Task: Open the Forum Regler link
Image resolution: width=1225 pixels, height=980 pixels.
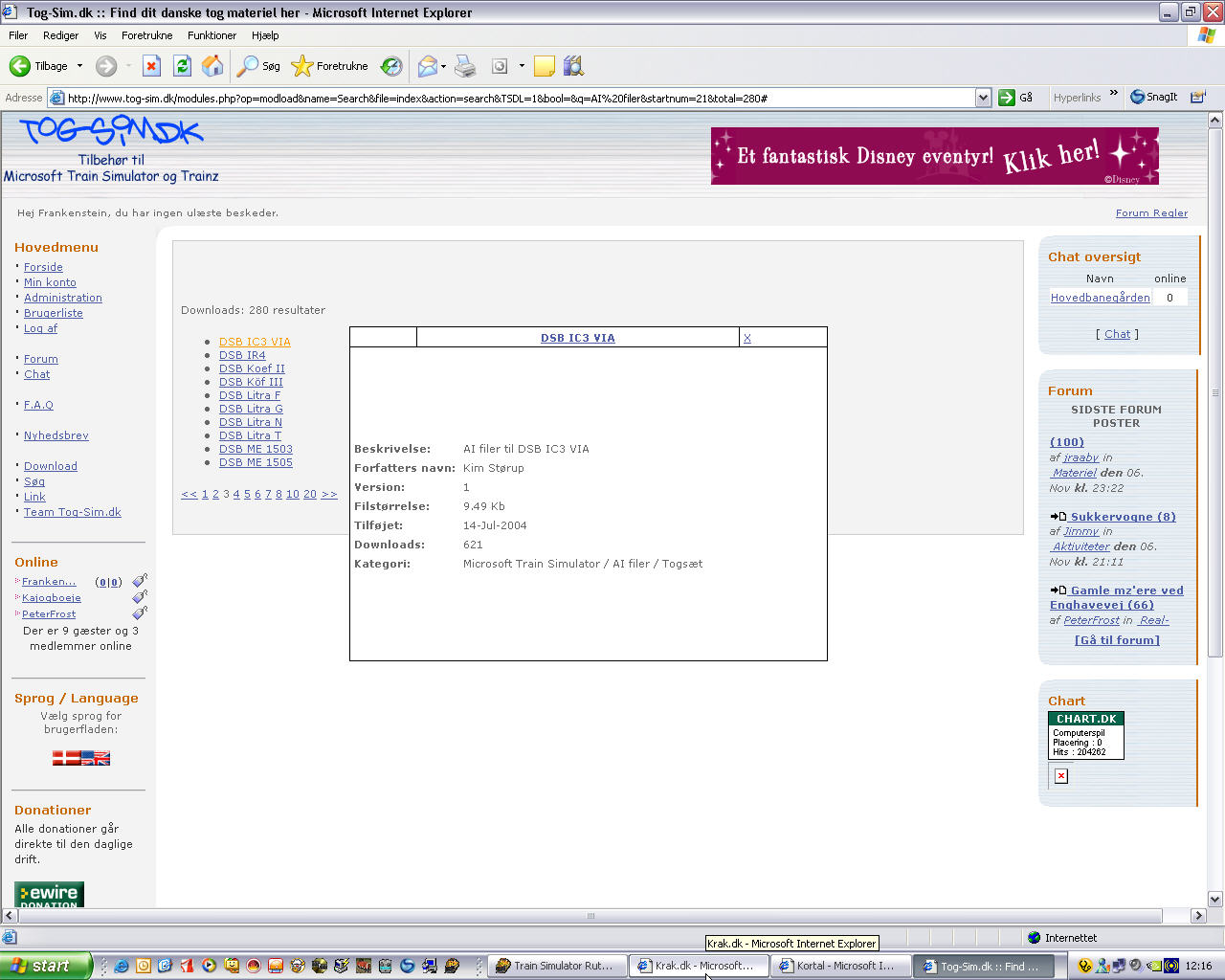Action: pos(1151,212)
